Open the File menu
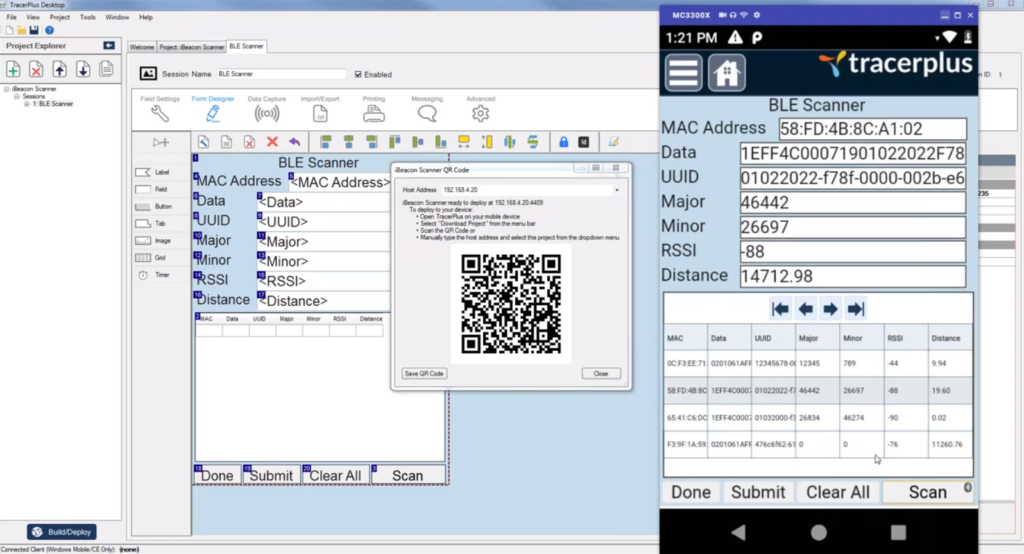1024x554 pixels. coord(12,17)
